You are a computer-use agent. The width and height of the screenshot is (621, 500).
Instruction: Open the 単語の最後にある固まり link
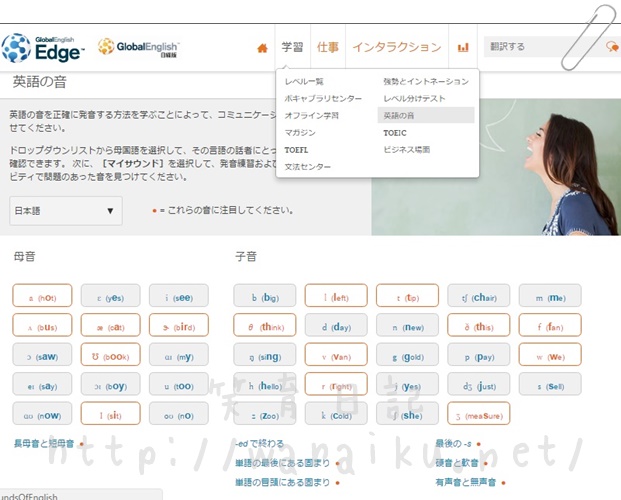pos(282,463)
